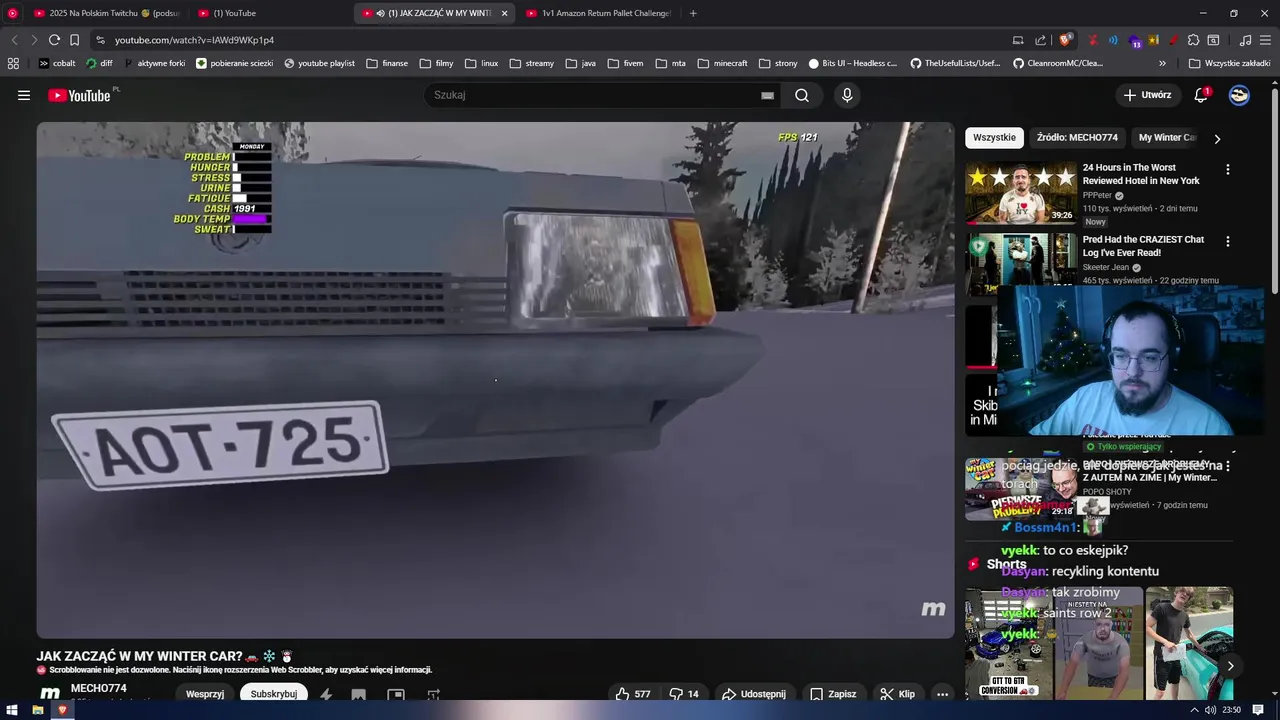This screenshot has width=1280, height=720.
Task: Focus the Szukaj search field
Action: [592, 95]
